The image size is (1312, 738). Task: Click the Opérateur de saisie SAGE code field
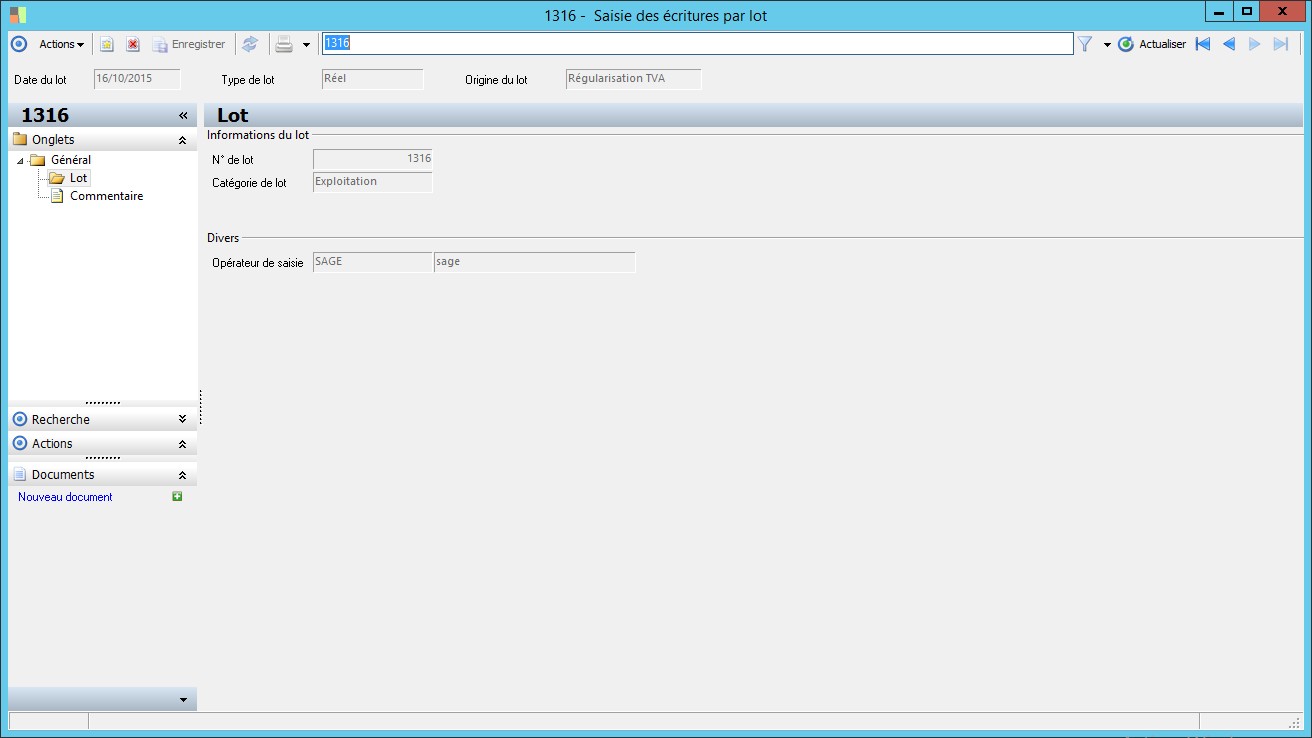373,262
